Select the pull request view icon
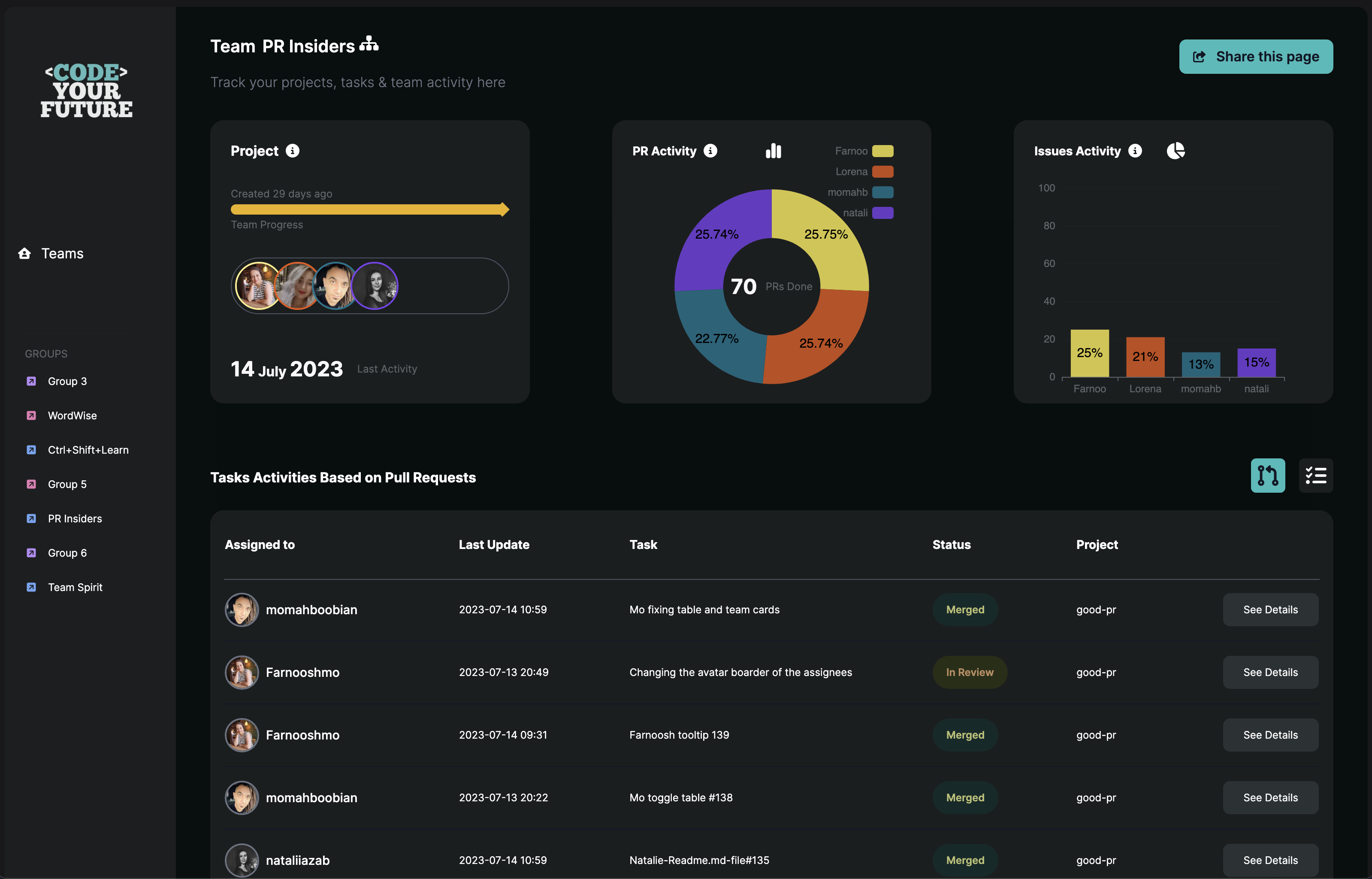 [x=1268, y=476]
